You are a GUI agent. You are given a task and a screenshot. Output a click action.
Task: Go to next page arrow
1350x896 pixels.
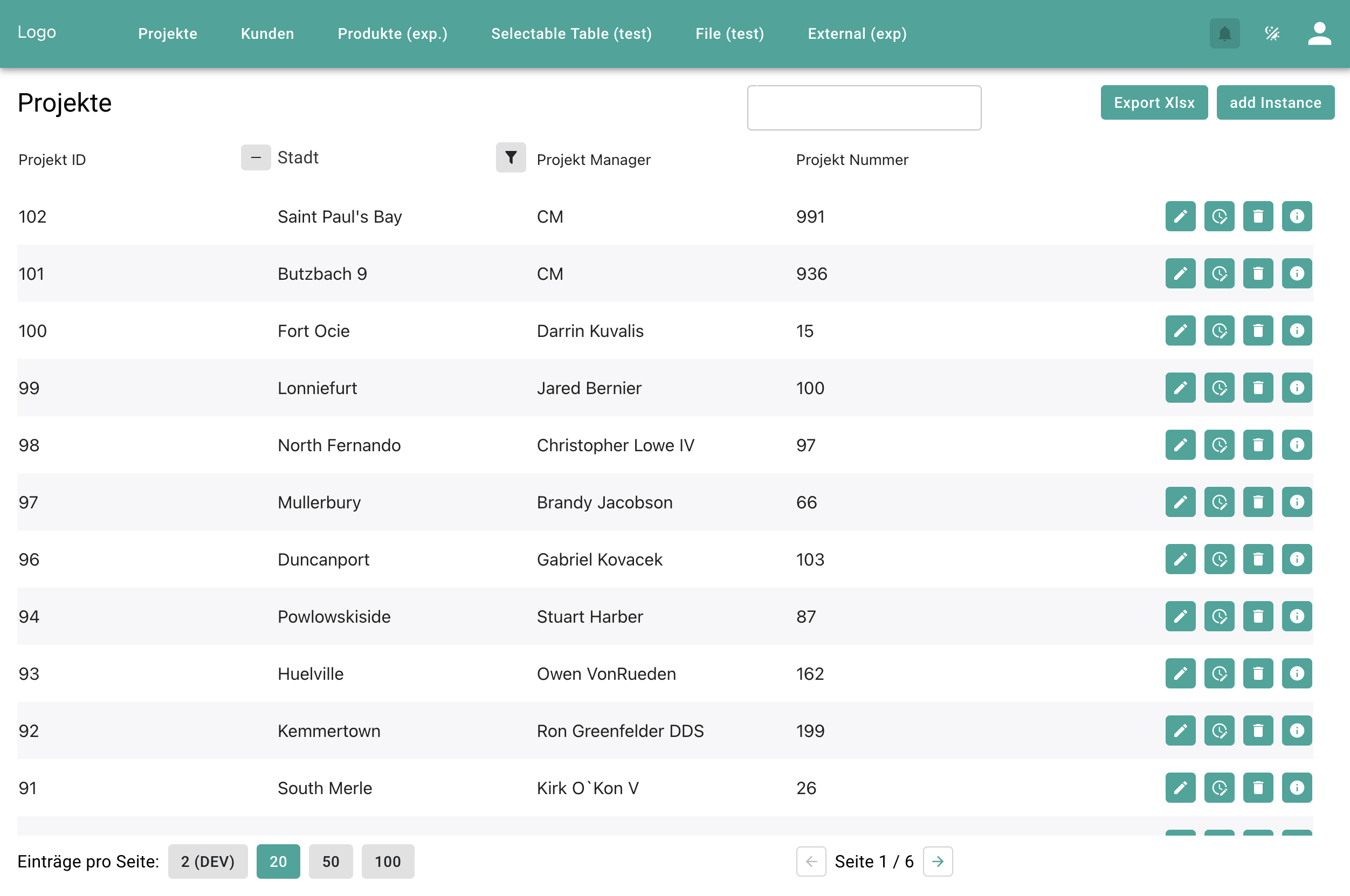[937, 861]
